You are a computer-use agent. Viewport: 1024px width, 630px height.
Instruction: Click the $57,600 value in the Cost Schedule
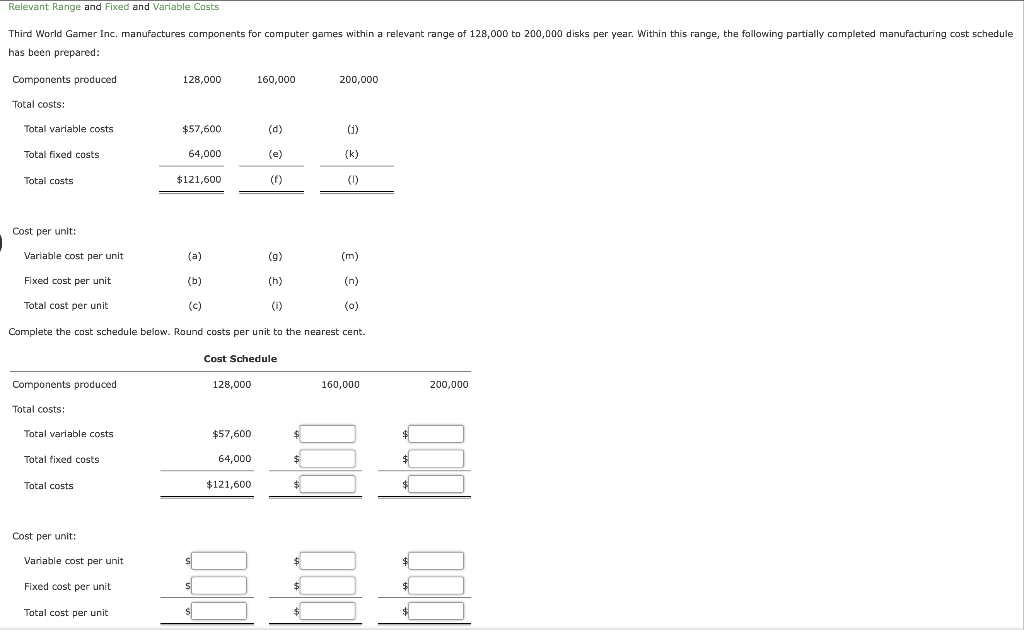(232, 433)
